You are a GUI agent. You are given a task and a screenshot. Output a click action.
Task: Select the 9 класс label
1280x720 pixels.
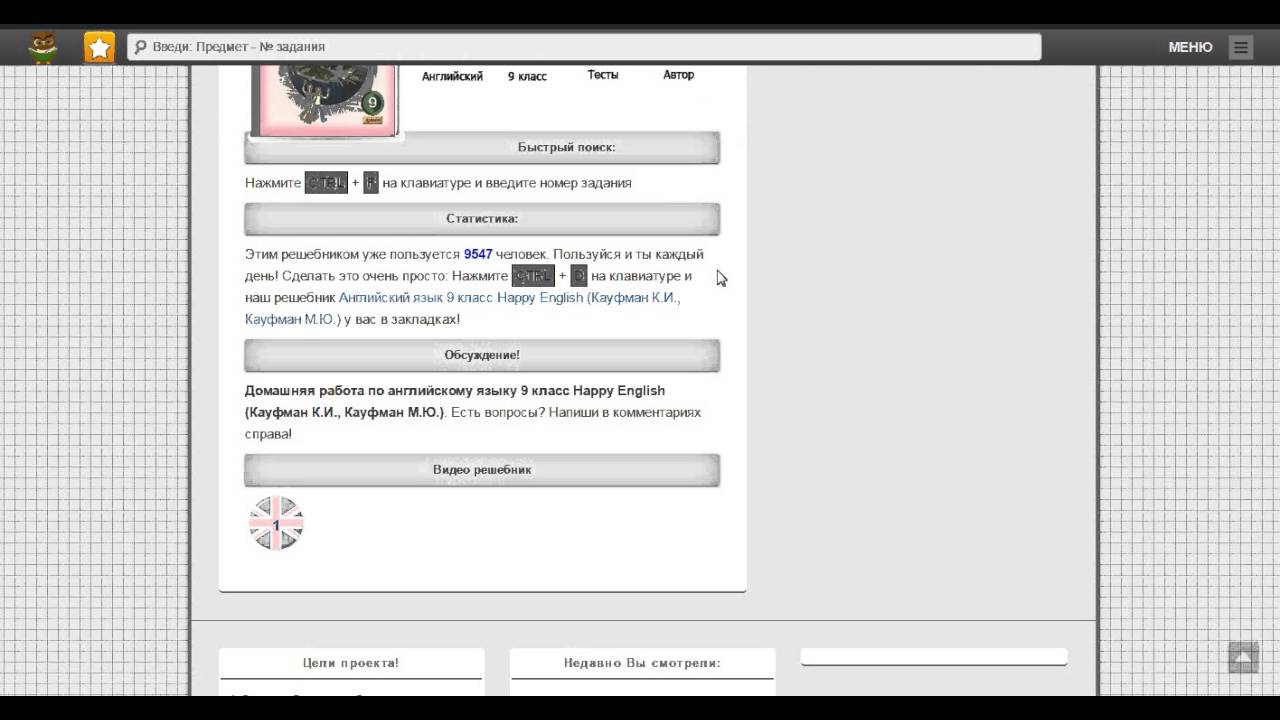(527, 76)
